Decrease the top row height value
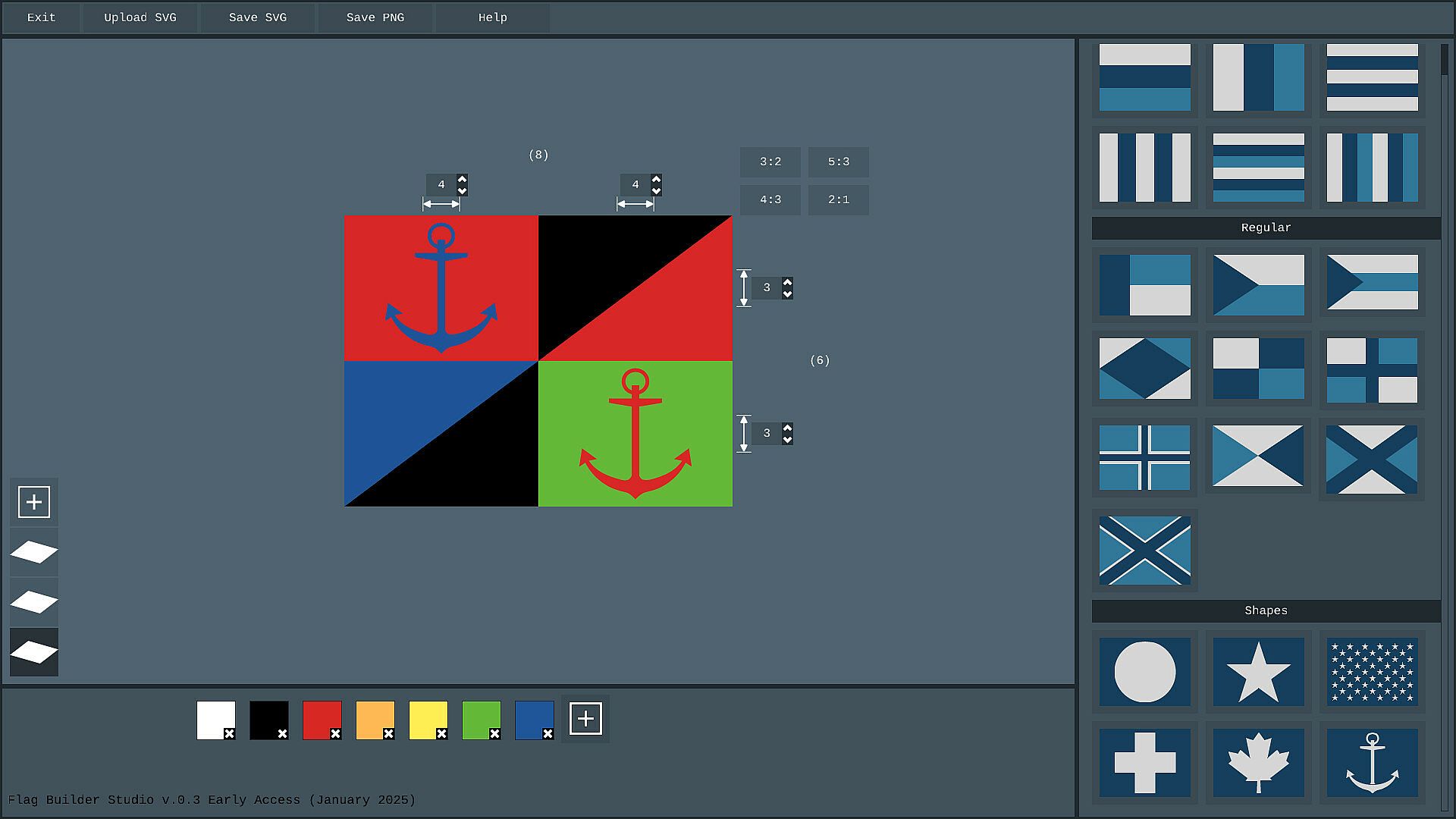This screenshot has height=819, width=1456. click(787, 294)
